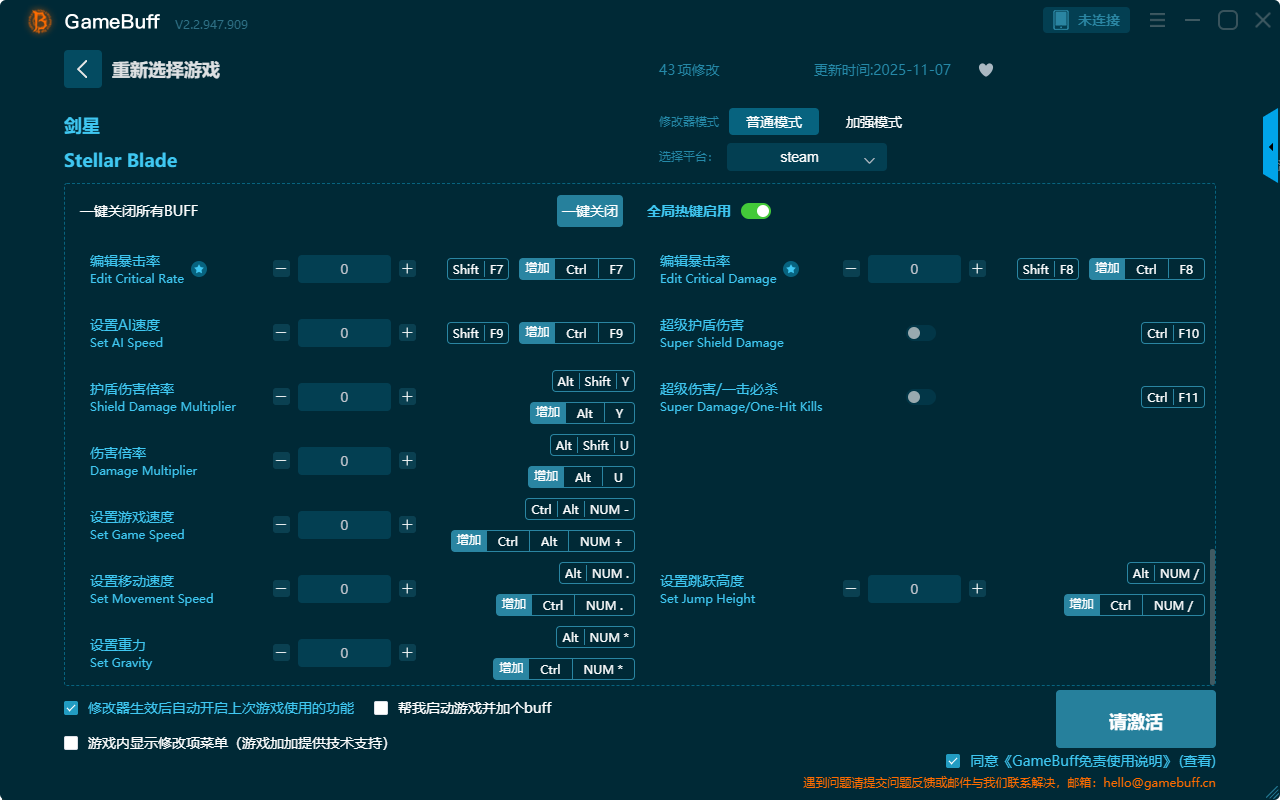Select 普通模式 normal mode tab
Viewport: 1280px width, 800px height.
(x=773, y=122)
